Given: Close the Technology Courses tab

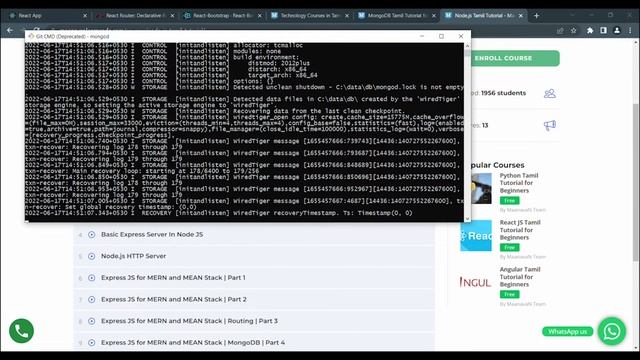Looking at the screenshot, I should pos(347,16).
